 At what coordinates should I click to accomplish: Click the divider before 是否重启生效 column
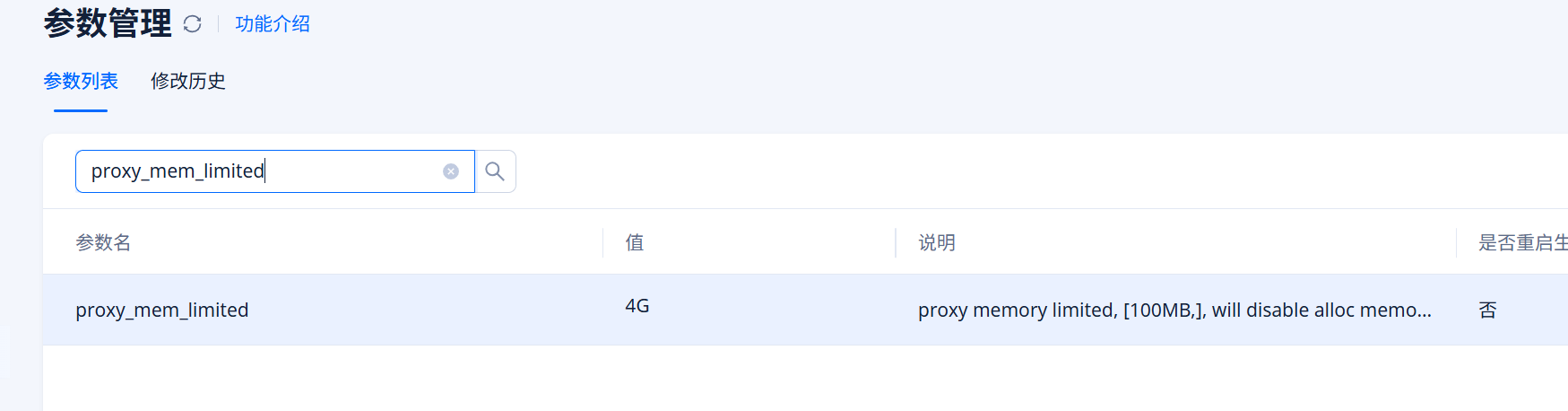click(x=1457, y=242)
